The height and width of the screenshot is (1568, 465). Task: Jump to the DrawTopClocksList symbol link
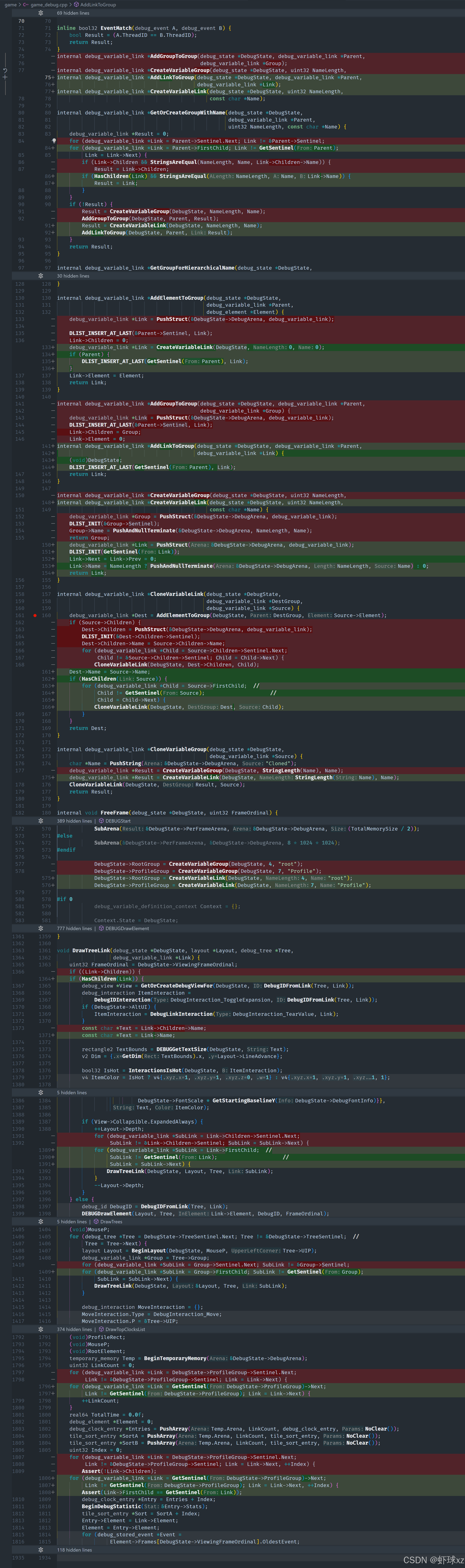click(125, 1329)
